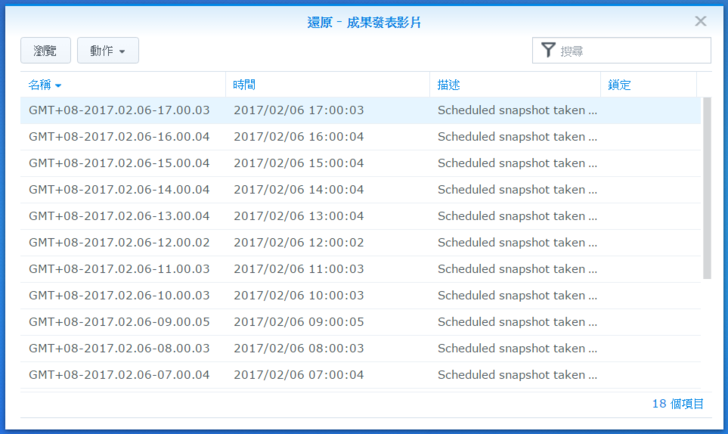This screenshot has height=434, width=728.
Task: Click time cell 2017/02/06 12:00:02
Action: click(x=299, y=243)
